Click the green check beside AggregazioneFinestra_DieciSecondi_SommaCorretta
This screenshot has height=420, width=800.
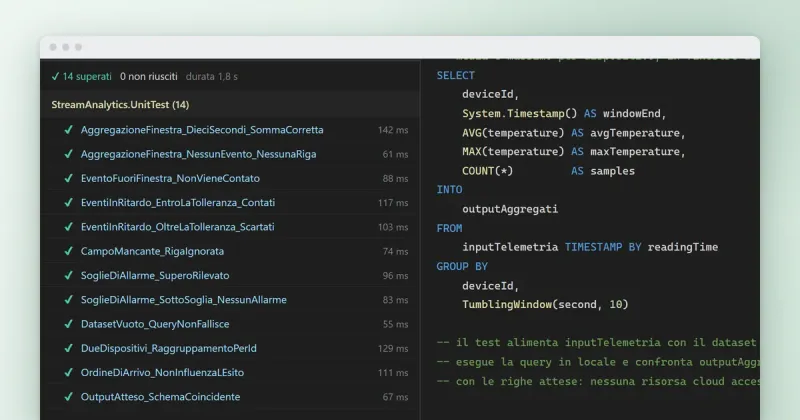click(68, 130)
